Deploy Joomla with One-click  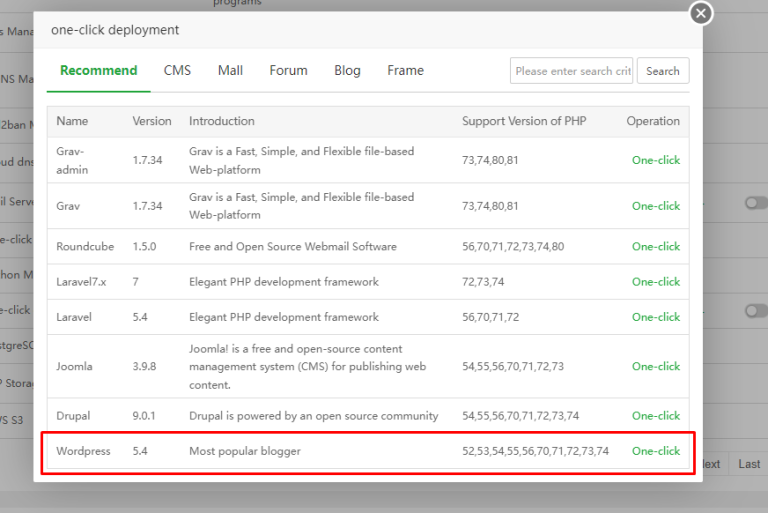[x=656, y=366]
